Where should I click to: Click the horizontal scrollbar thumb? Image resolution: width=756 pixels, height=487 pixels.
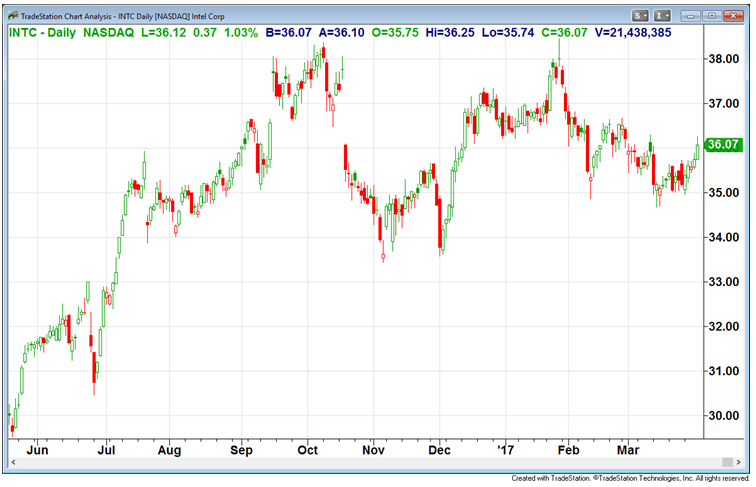pyautogui.click(x=727, y=462)
